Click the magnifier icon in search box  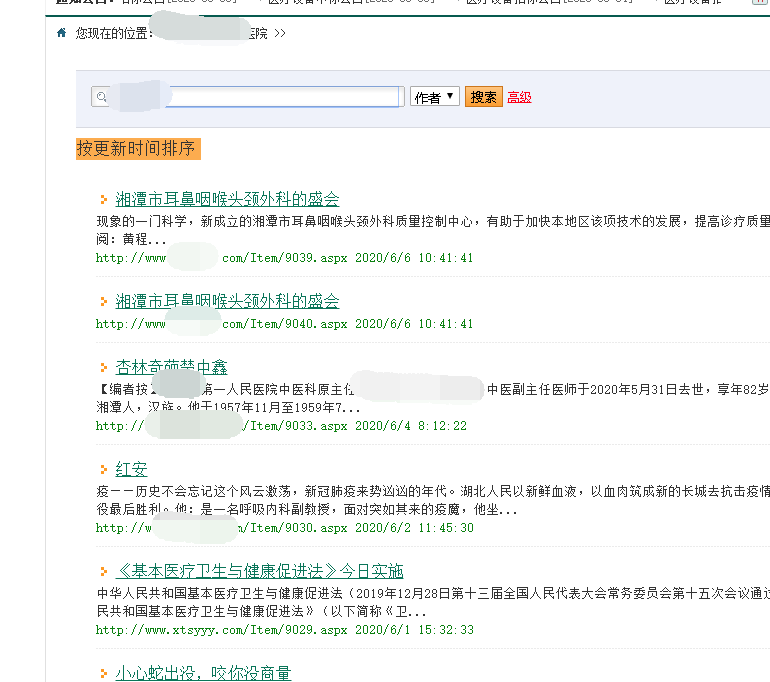point(101,97)
